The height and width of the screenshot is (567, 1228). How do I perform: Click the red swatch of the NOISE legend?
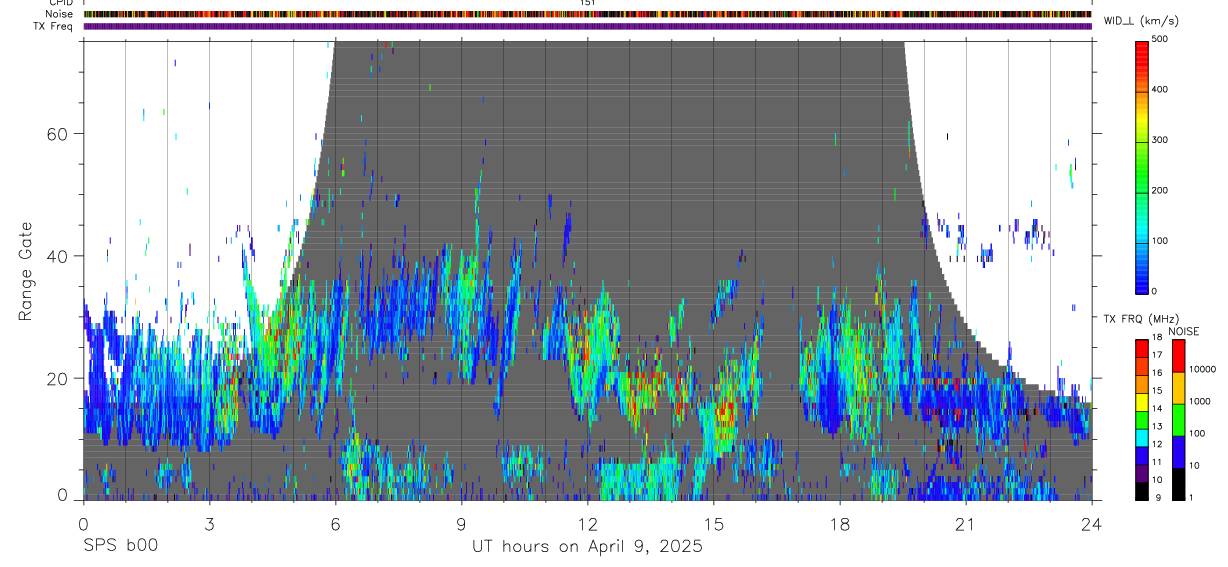(1178, 356)
